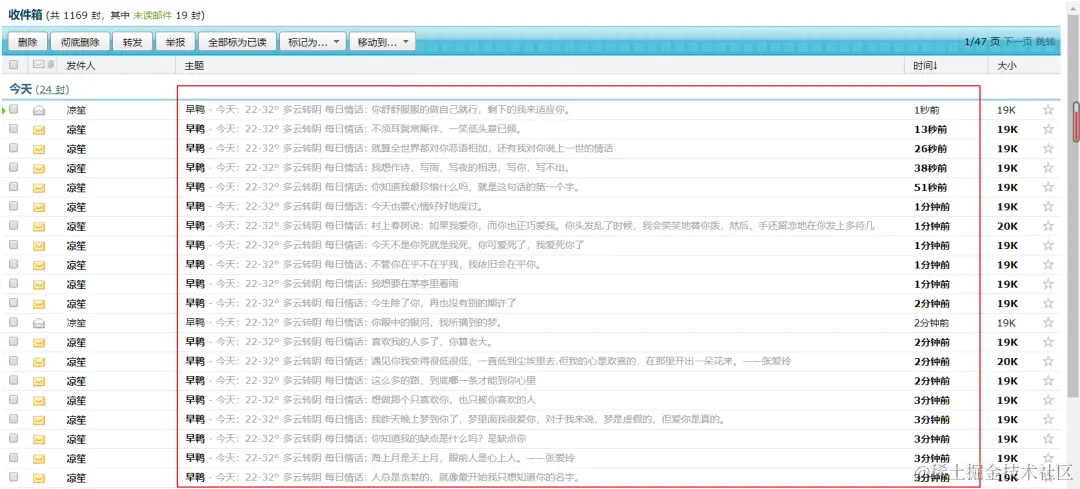Open the email 你知道我最珍惜什么吗

[382, 187]
